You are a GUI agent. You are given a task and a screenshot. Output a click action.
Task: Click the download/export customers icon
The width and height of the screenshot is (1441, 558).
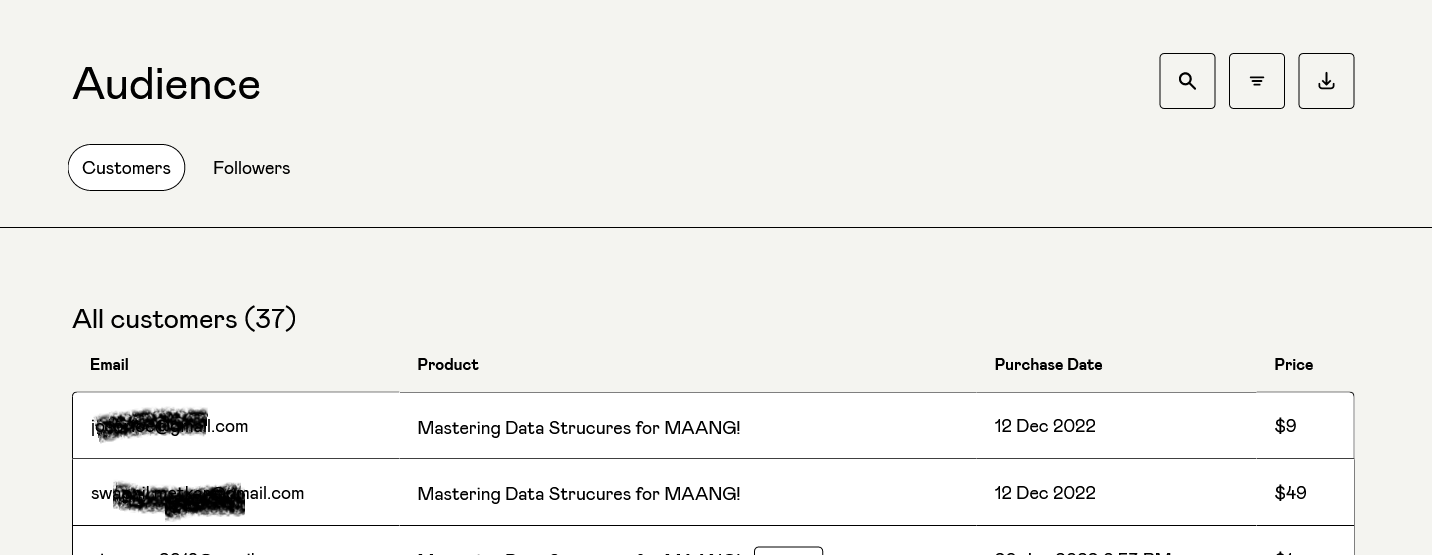point(1326,81)
